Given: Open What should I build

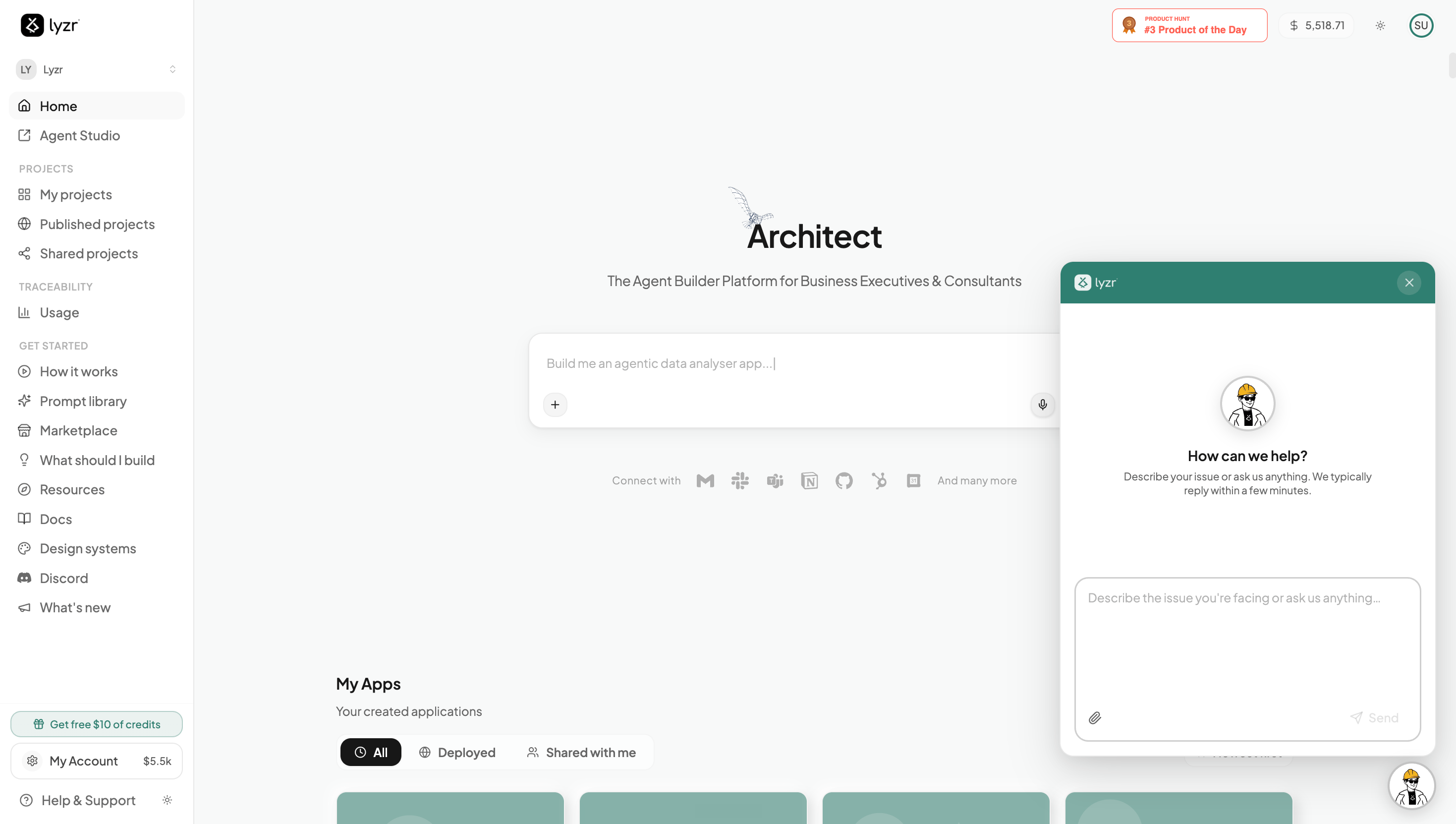Looking at the screenshot, I should pos(97,460).
